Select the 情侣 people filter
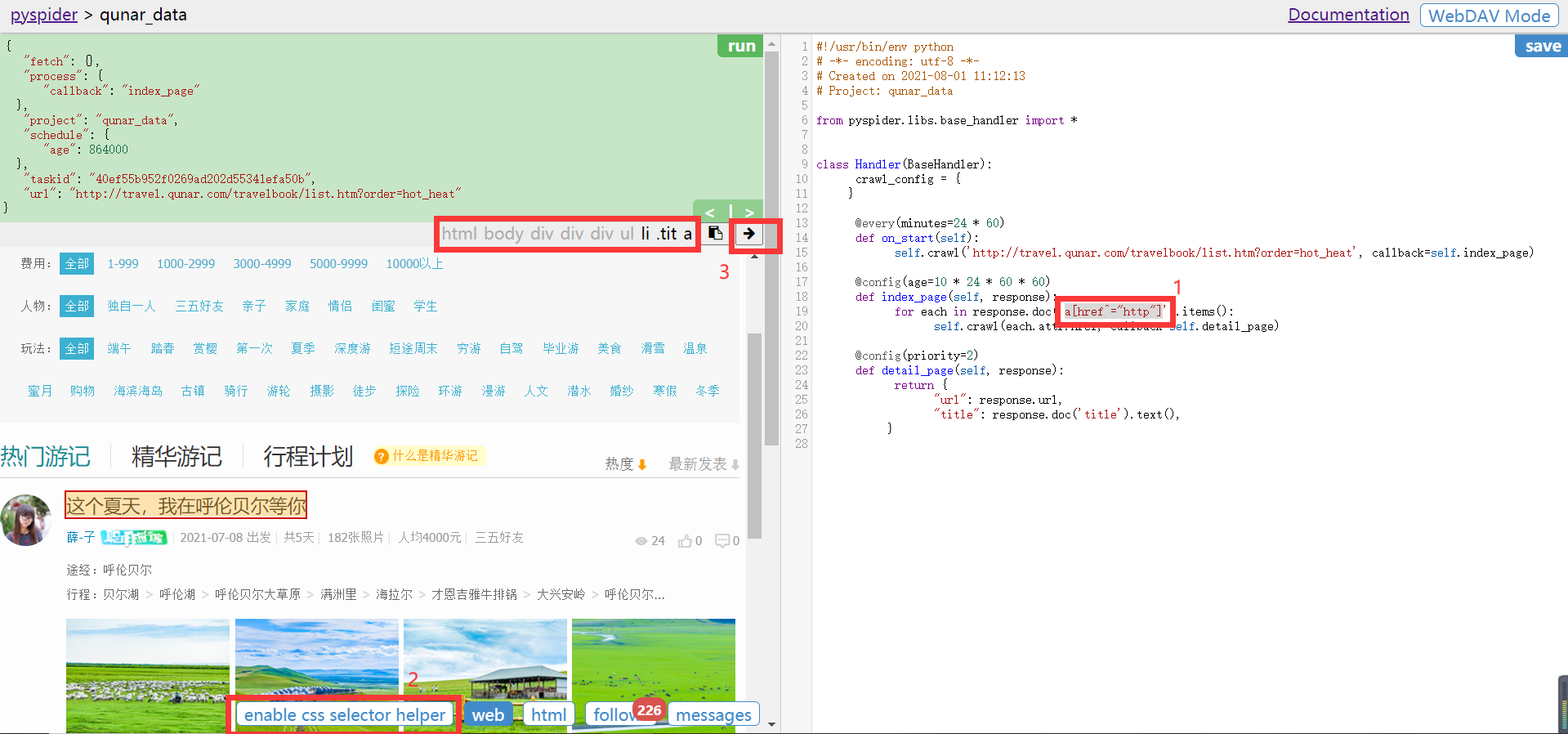The height and width of the screenshot is (734, 1568). click(x=340, y=307)
